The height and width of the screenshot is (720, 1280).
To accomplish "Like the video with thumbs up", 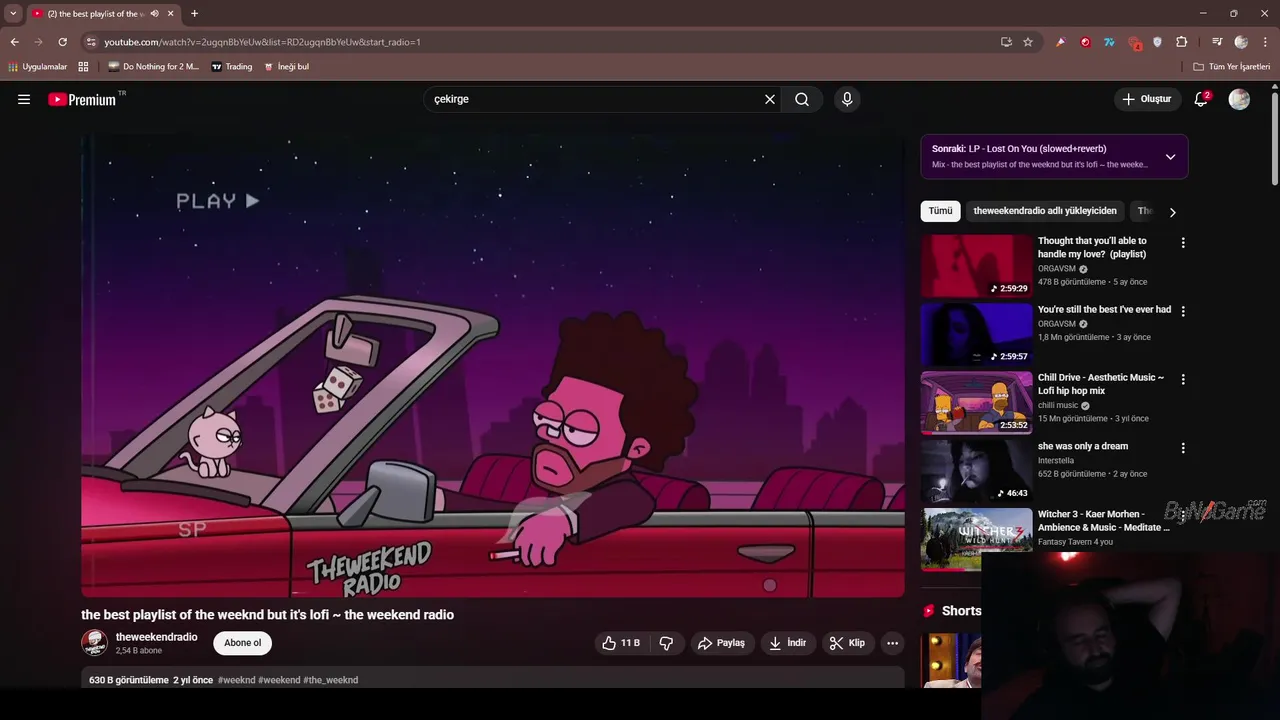I will click(x=620, y=643).
